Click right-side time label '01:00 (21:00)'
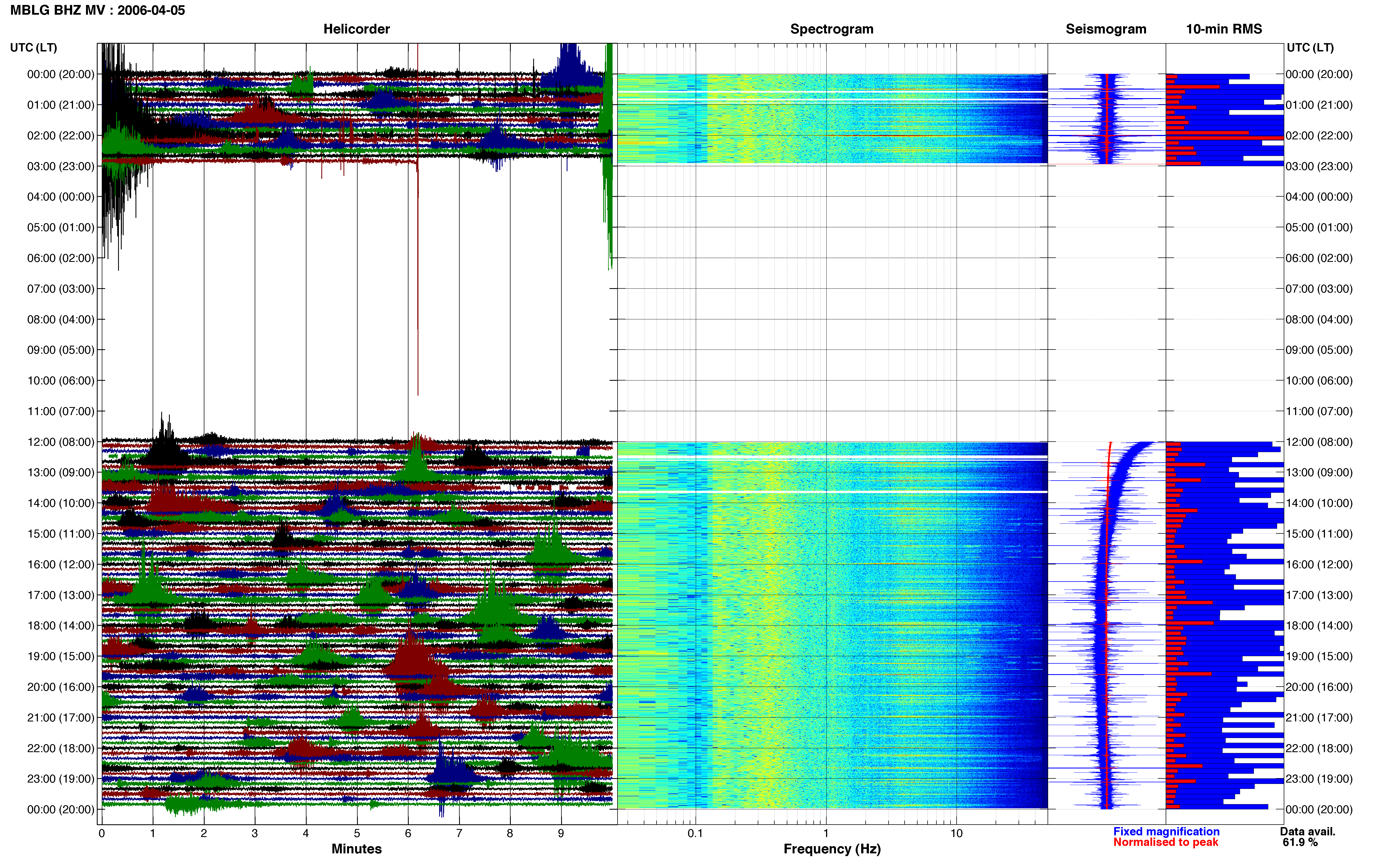This screenshot has width=1388, height=868. pyautogui.click(x=1319, y=105)
